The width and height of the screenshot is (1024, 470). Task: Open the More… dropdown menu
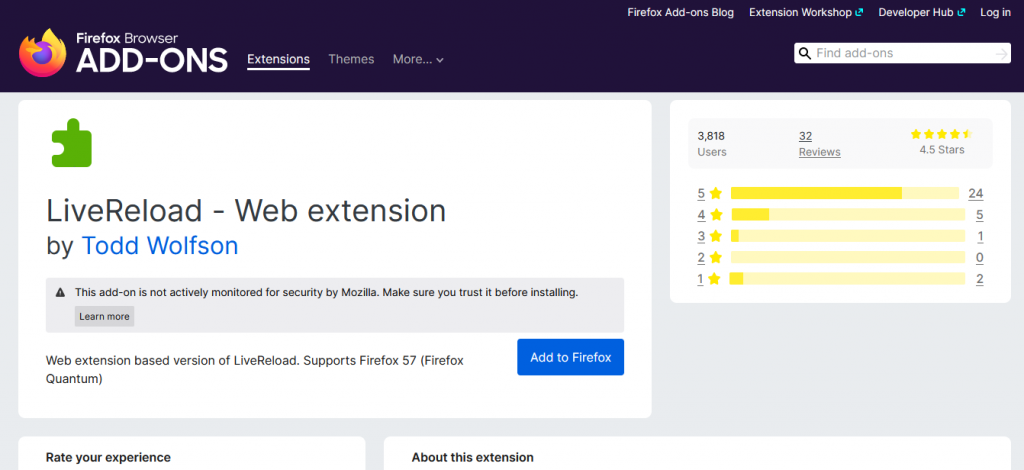[x=418, y=59]
